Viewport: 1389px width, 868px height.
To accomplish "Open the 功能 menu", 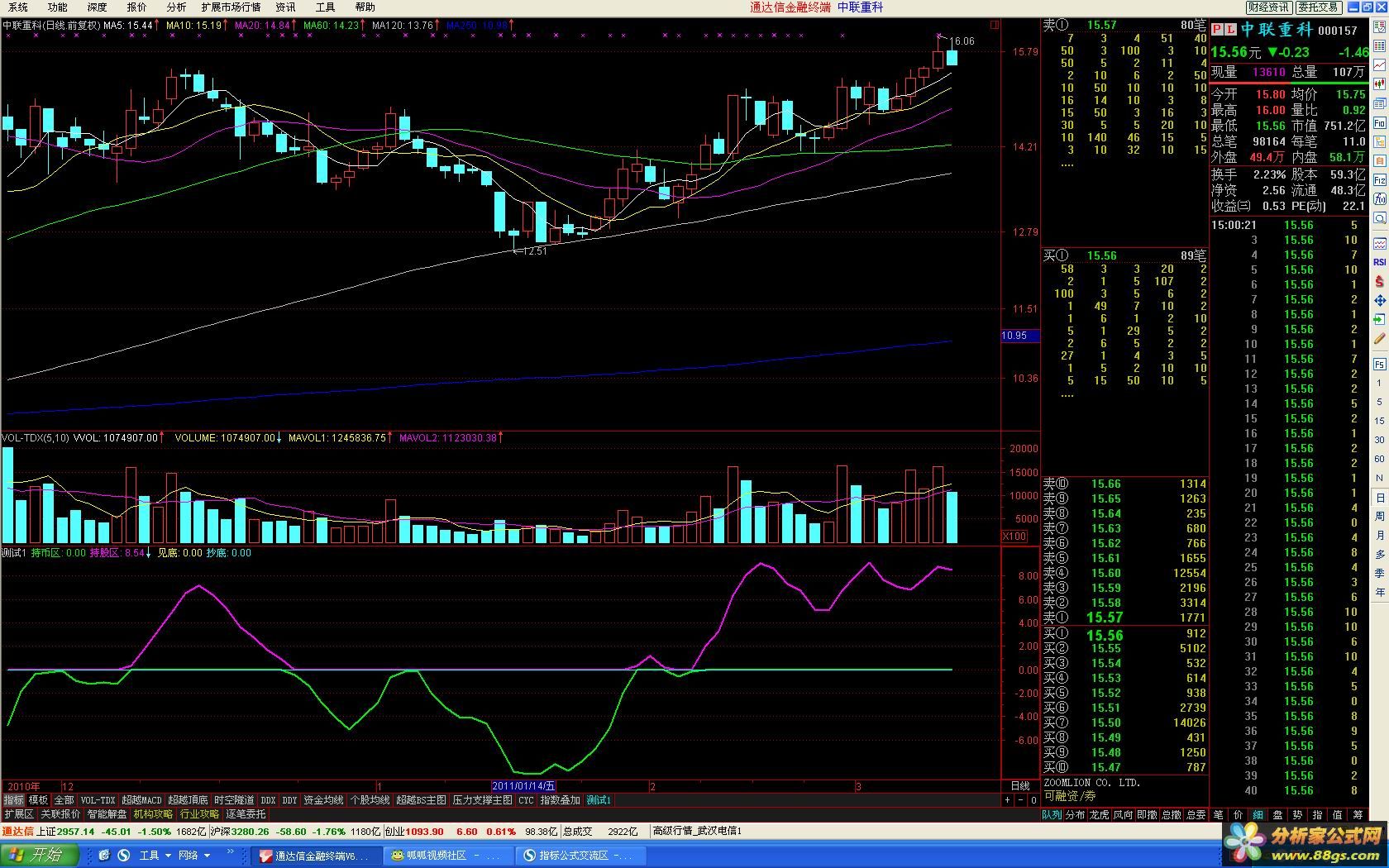I will (x=57, y=7).
